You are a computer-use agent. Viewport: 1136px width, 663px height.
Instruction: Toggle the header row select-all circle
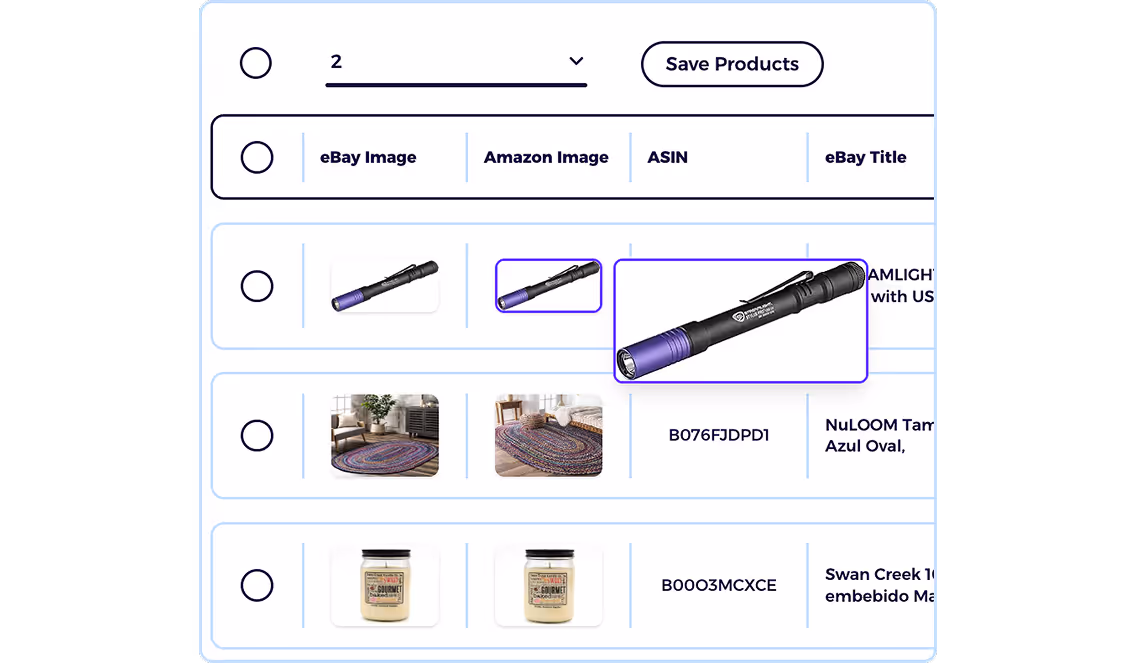point(256,157)
